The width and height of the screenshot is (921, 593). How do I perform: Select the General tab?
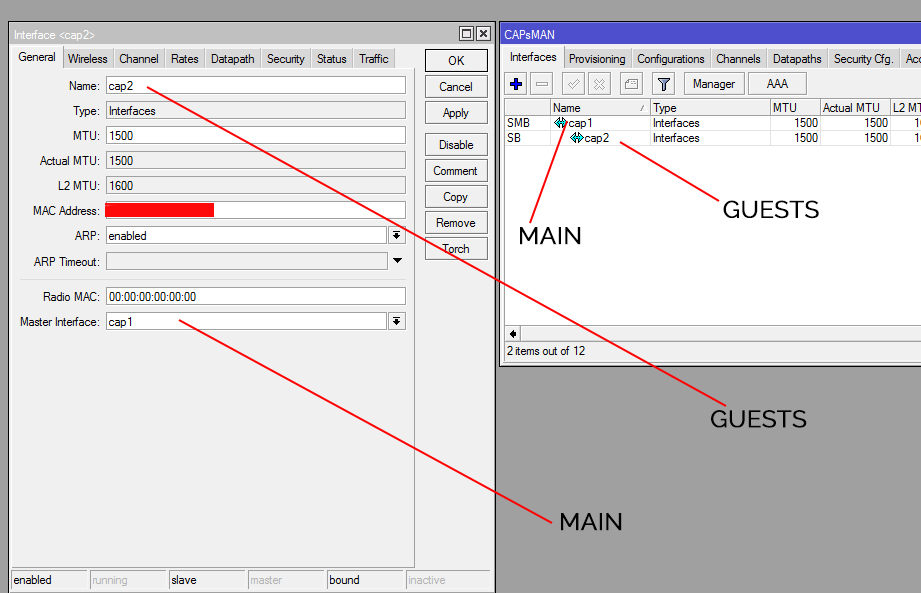pyautogui.click(x=36, y=57)
